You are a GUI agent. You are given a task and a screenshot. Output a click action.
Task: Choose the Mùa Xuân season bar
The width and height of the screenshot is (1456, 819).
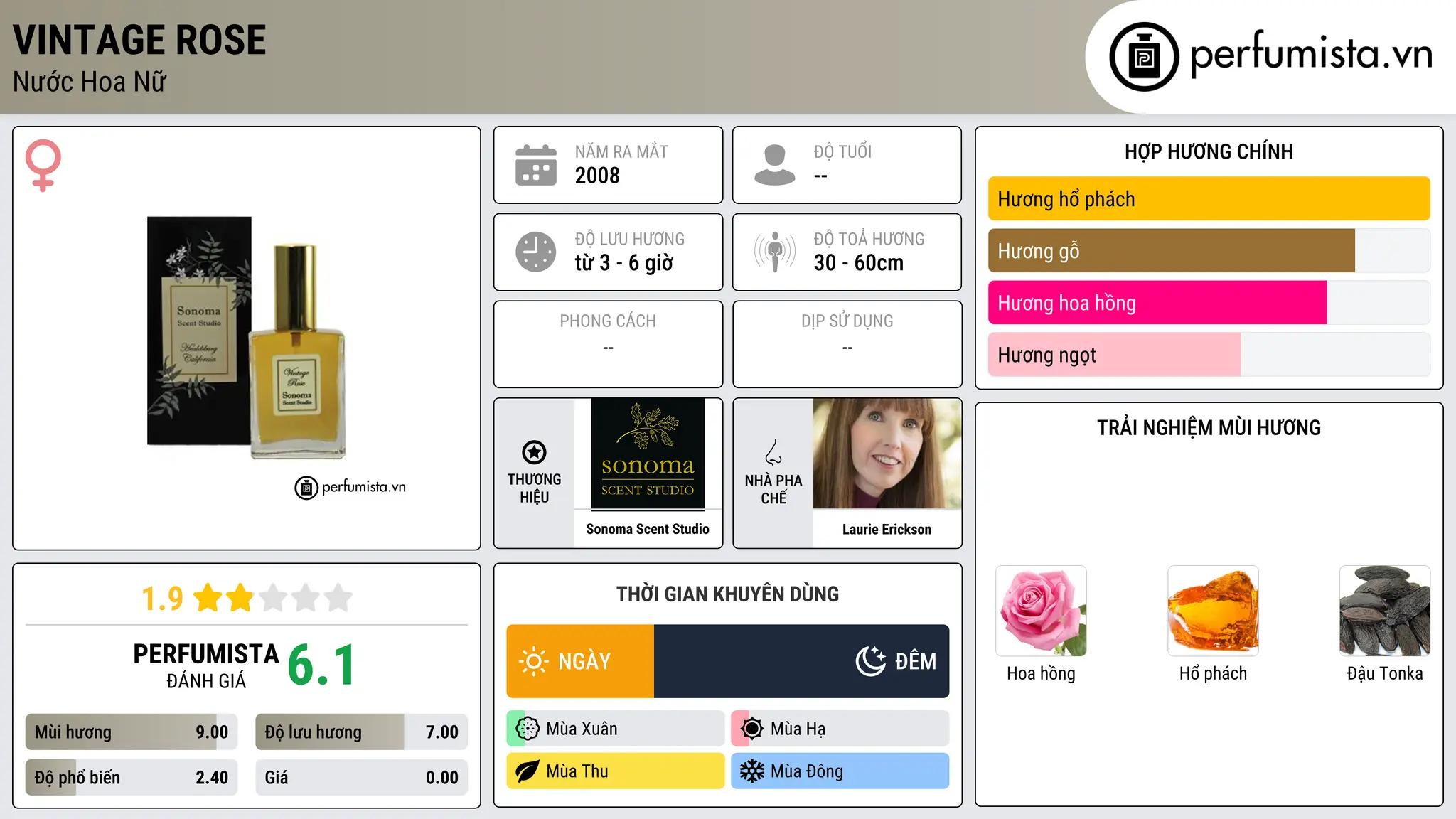click(616, 729)
